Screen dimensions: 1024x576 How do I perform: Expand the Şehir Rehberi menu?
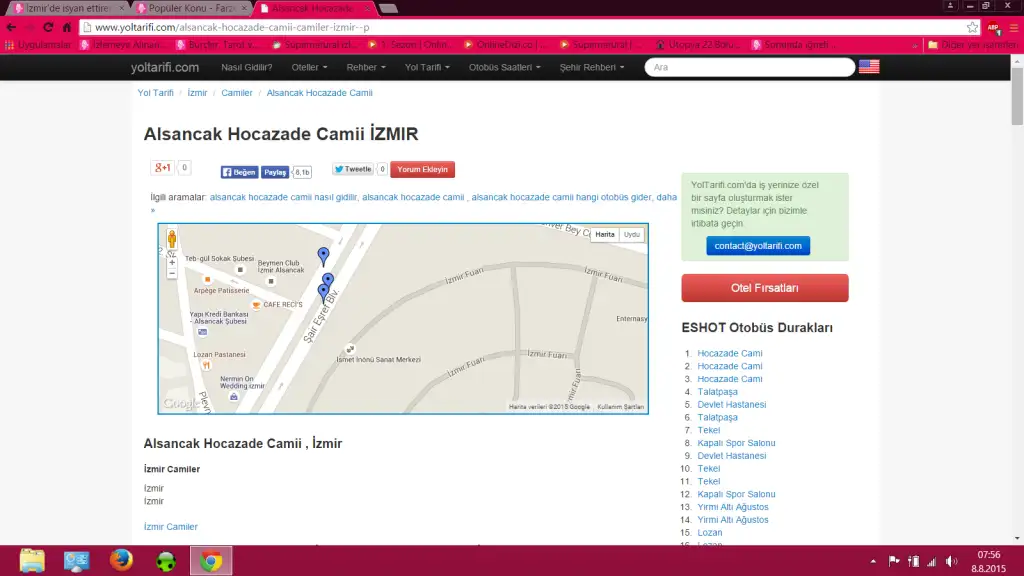592,67
